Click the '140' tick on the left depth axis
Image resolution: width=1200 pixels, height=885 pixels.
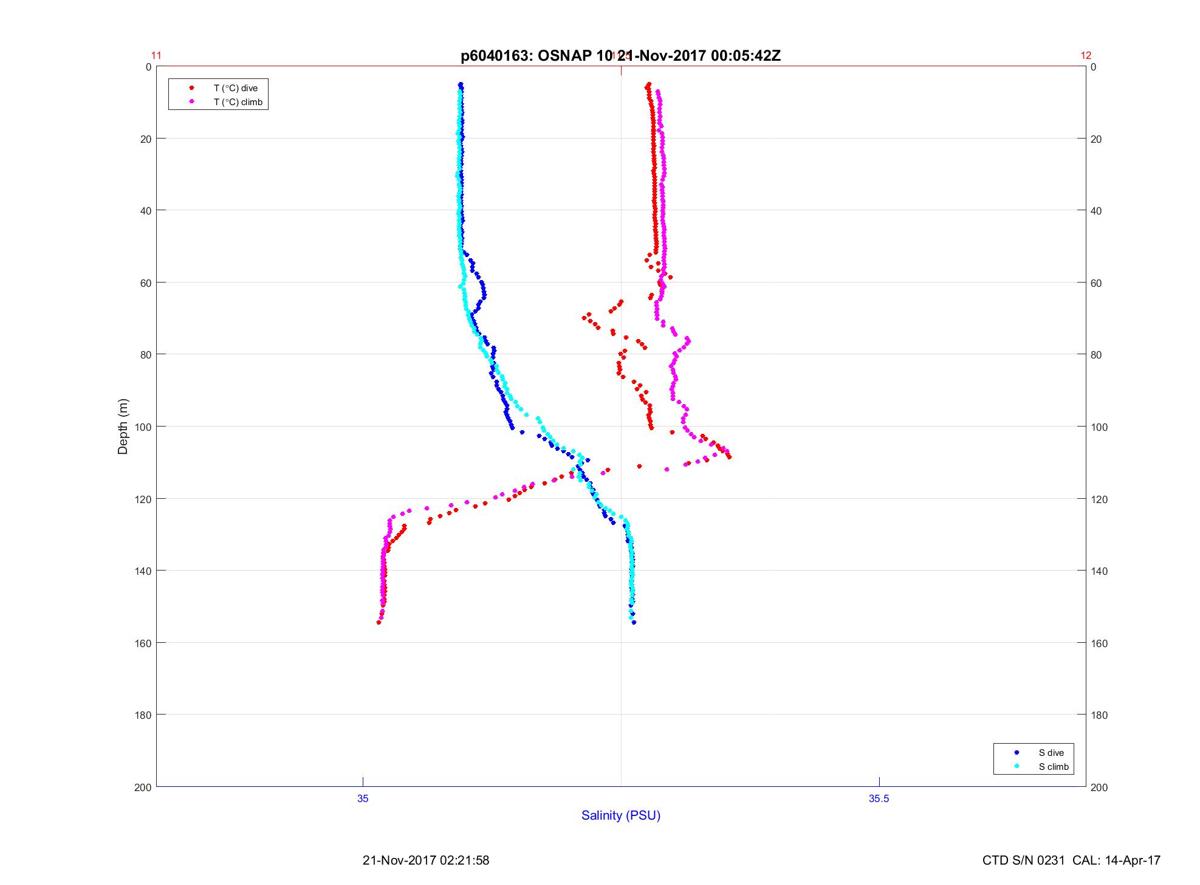pos(142,571)
